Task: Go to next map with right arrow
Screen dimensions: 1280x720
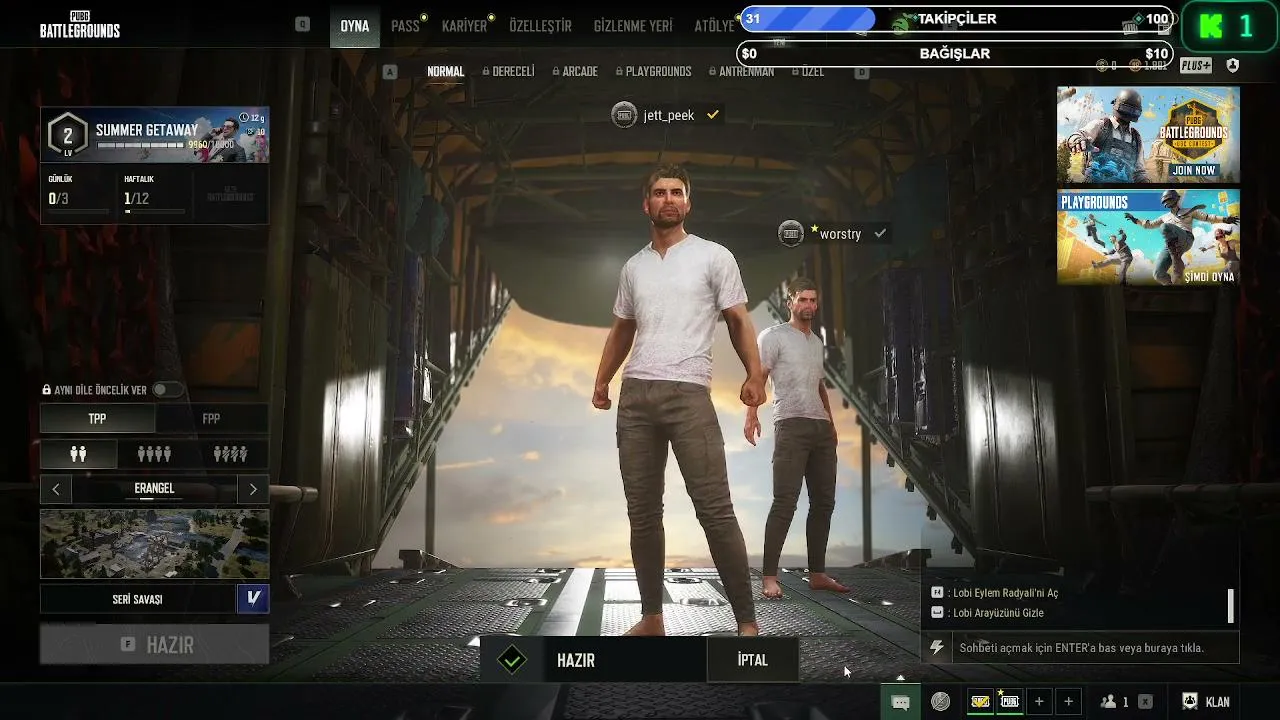Action: (253, 489)
